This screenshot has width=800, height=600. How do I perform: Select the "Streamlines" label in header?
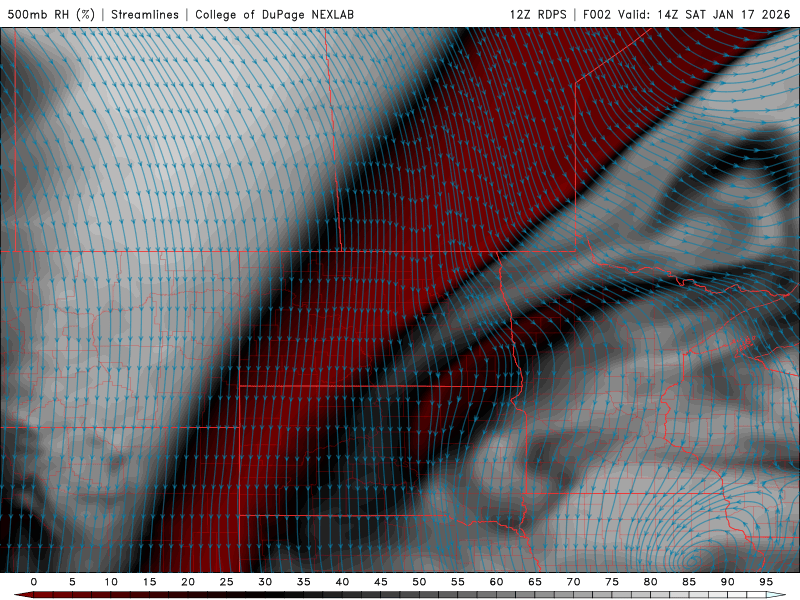coord(145,14)
